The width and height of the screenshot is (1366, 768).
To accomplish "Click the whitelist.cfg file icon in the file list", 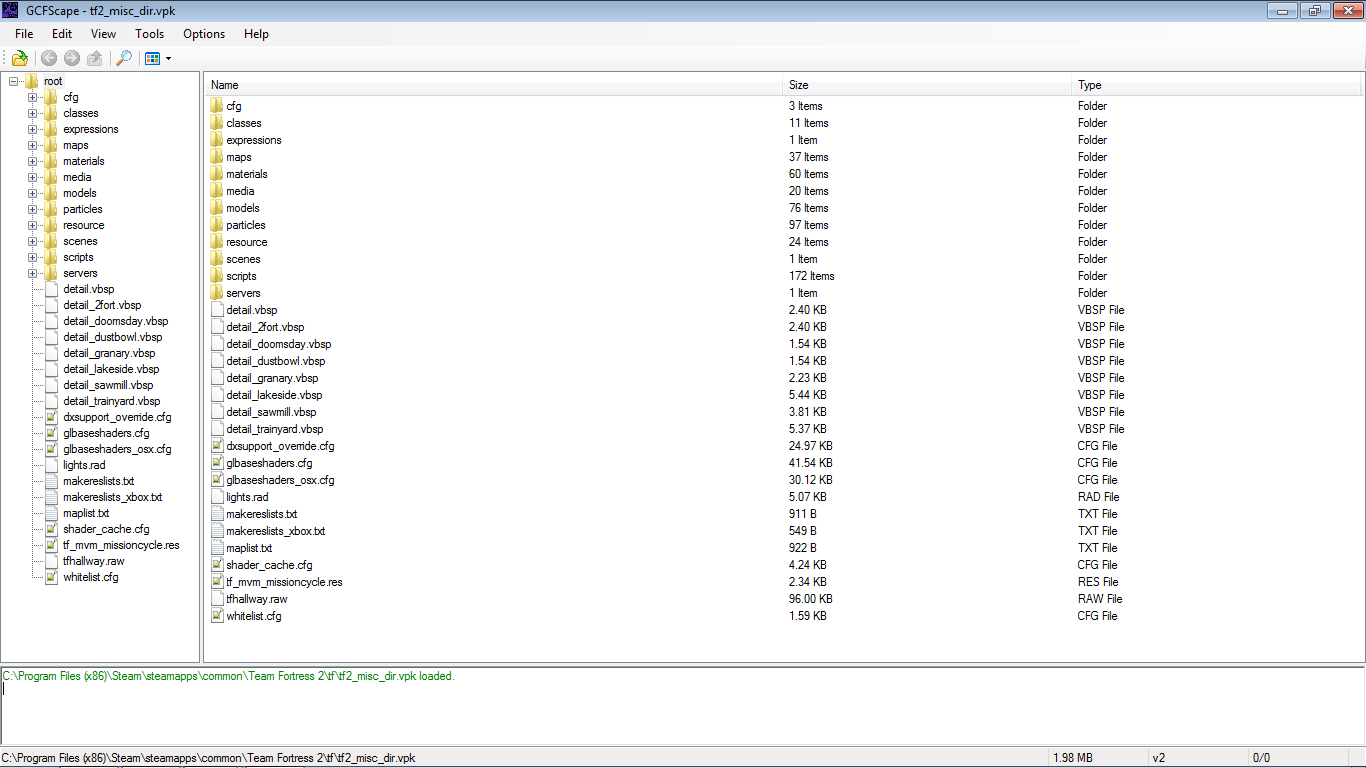I will (x=217, y=616).
